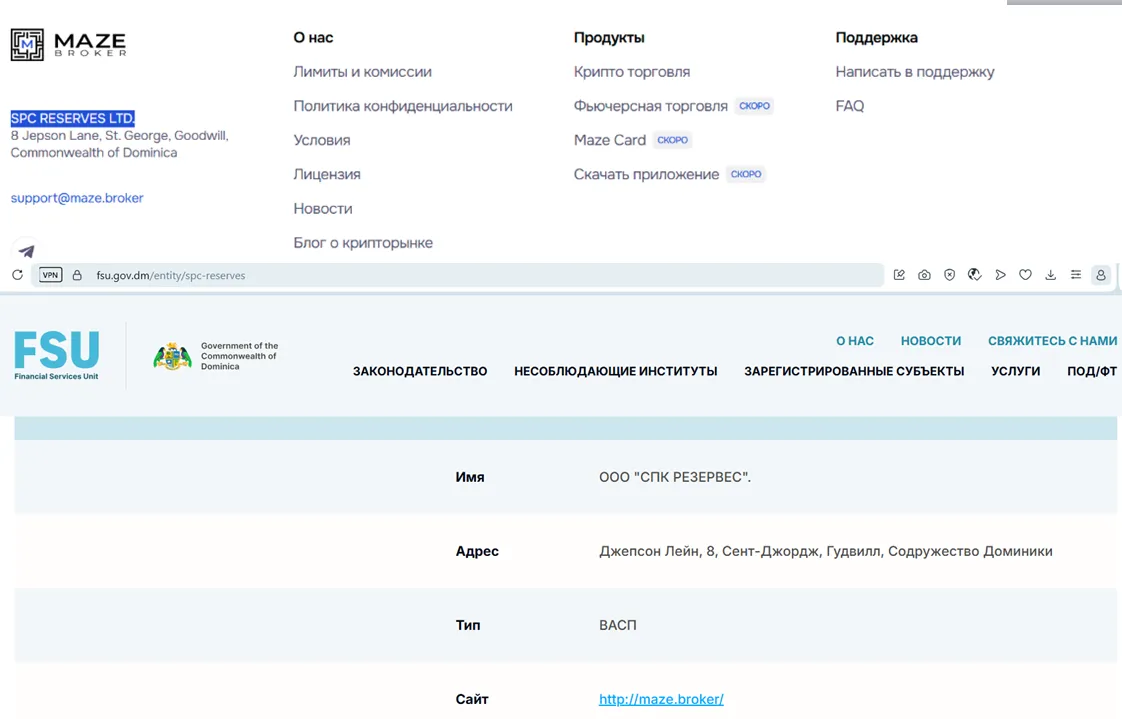Viewport: 1122px width, 719px height.
Task: Click the site lock security icon
Action: pos(77,275)
